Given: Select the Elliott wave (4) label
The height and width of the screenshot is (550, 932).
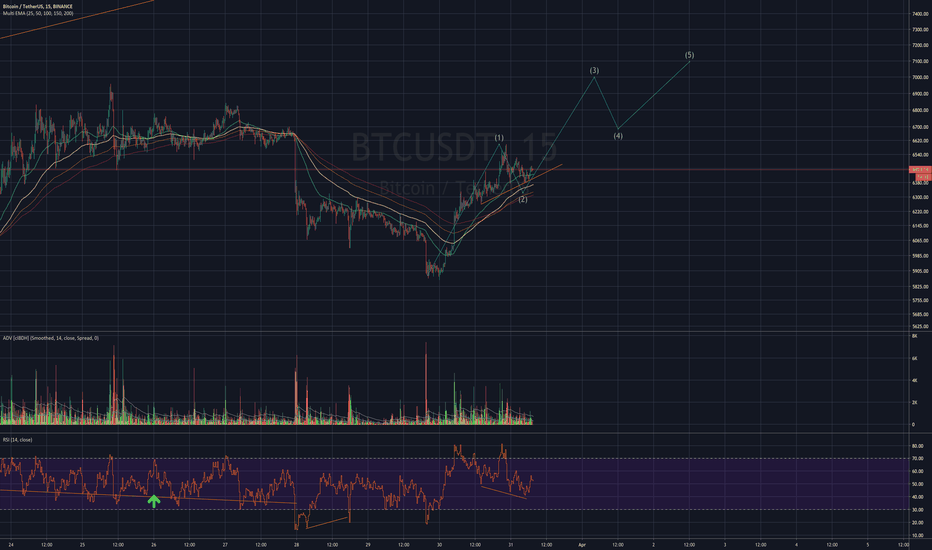Looking at the screenshot, I should (618, 136).
